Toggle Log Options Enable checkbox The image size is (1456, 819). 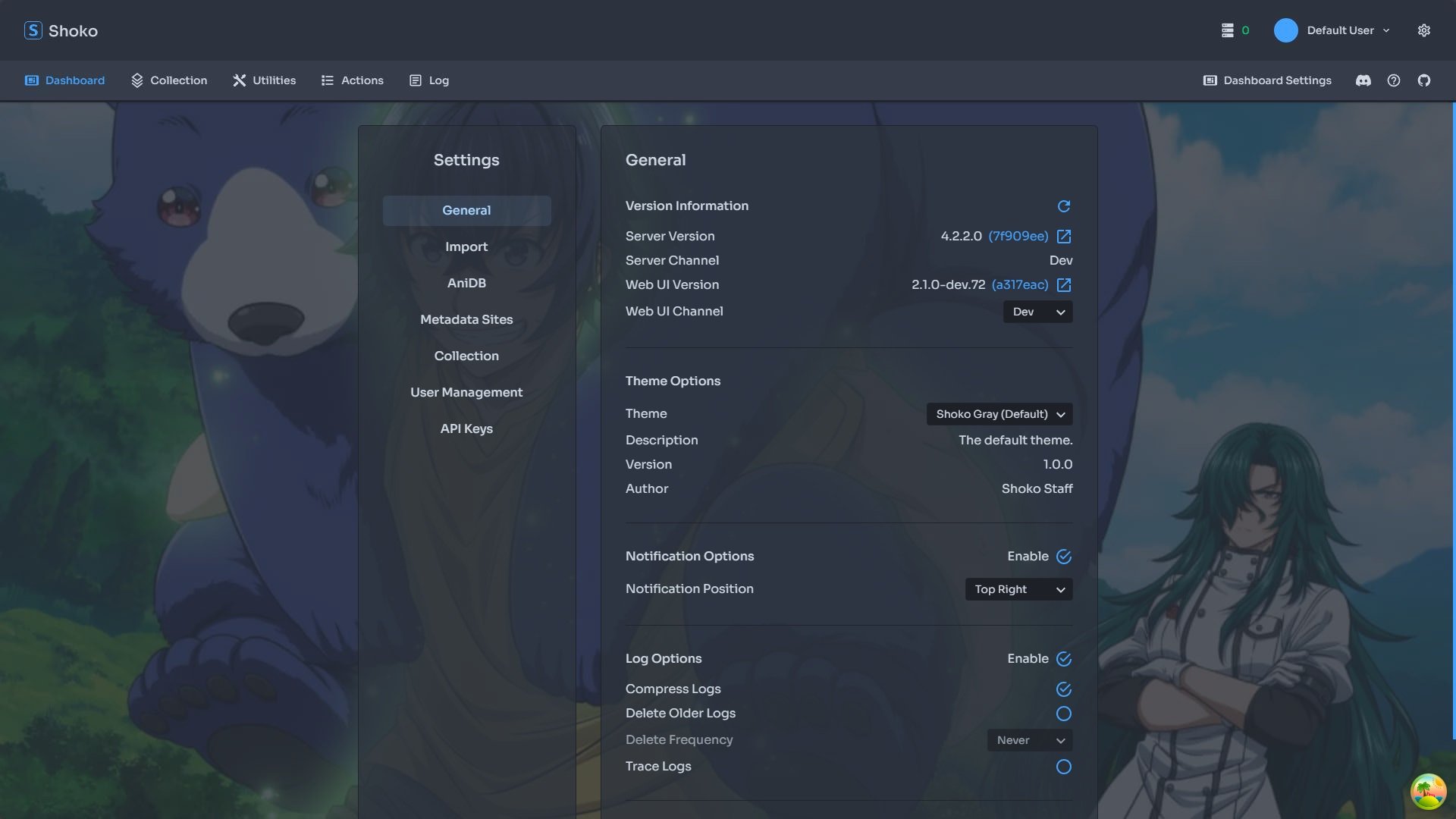coord(1064,659)
